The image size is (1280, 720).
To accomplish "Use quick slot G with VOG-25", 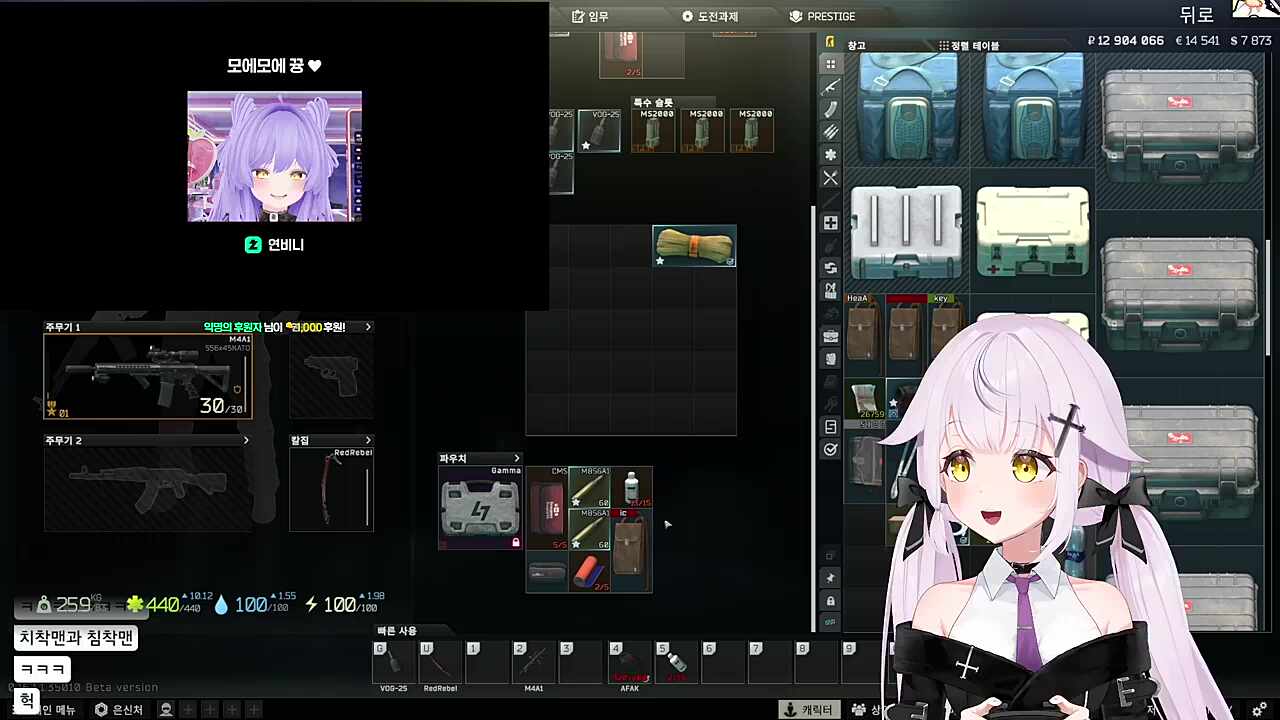I will 393,663.
